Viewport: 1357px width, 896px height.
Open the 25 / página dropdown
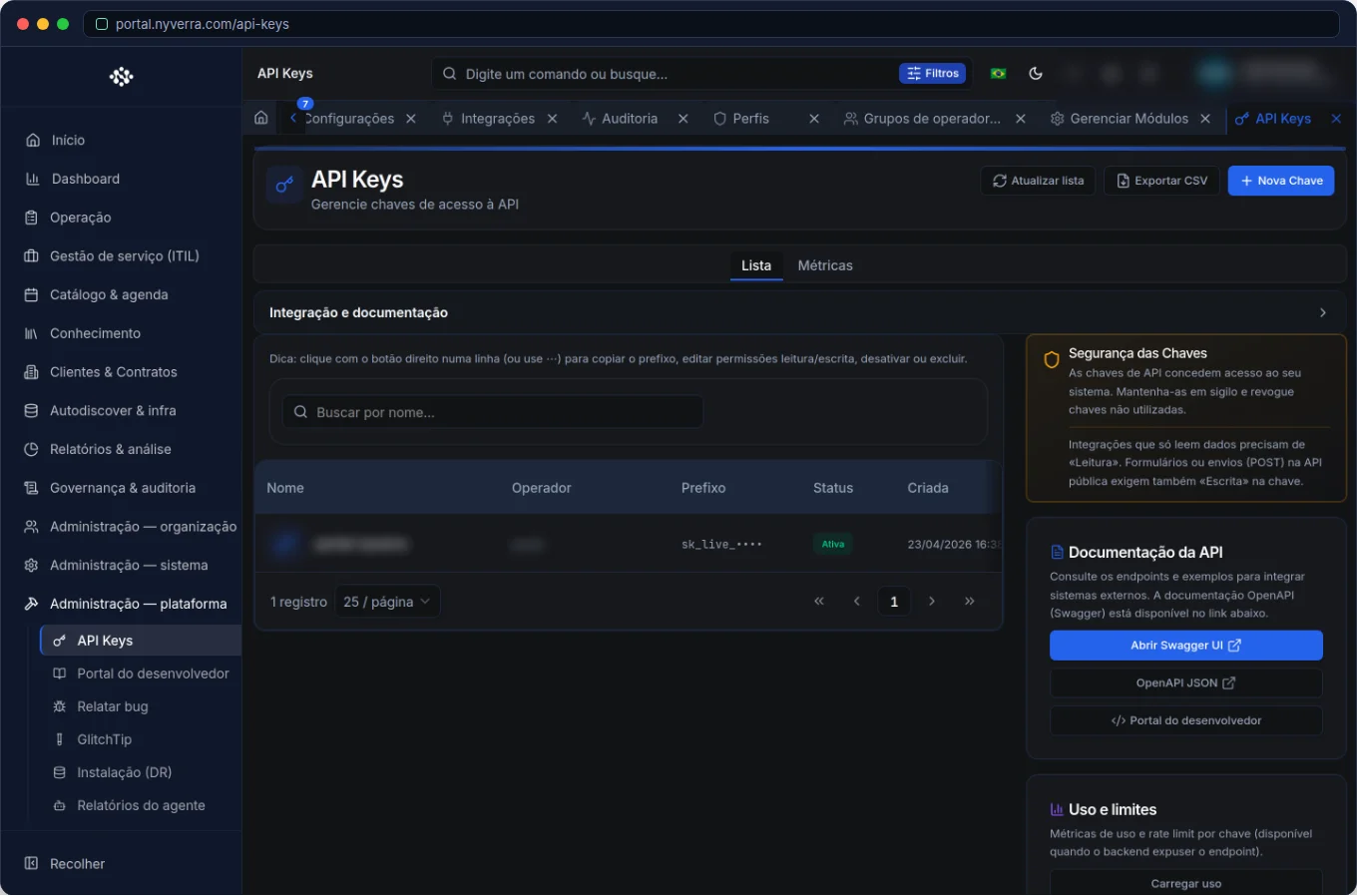point(387,602)
